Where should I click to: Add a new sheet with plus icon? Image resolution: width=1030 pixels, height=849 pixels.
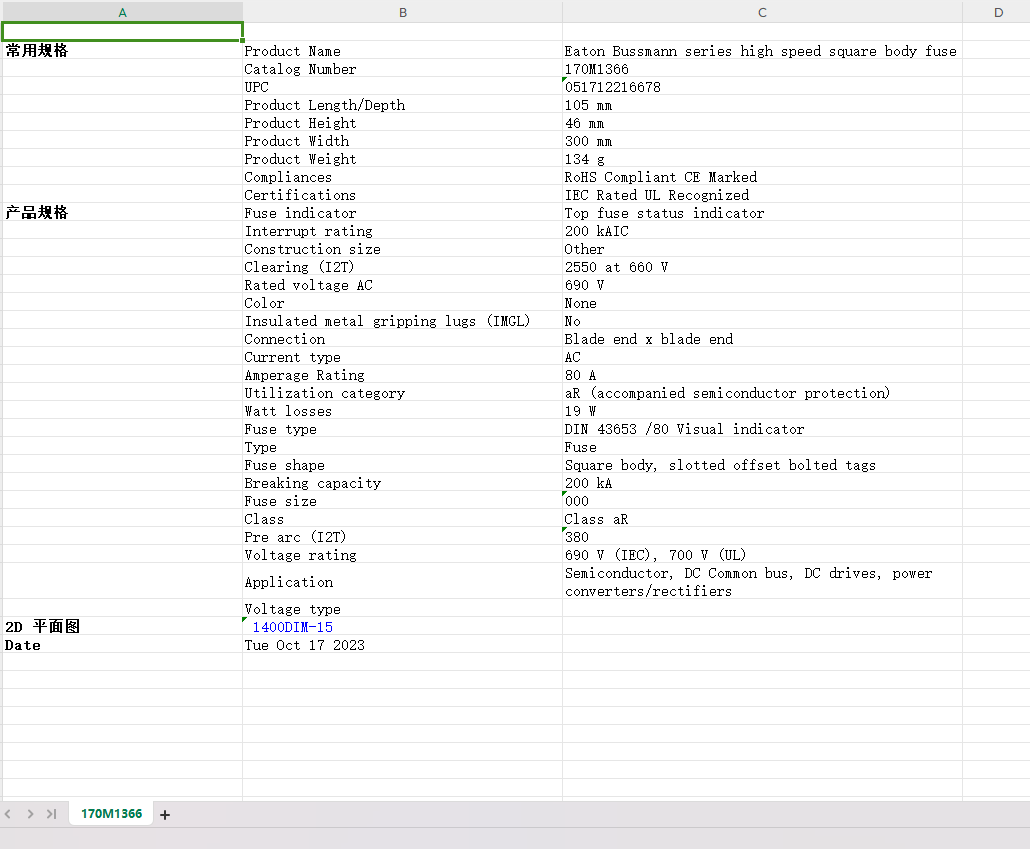point(165,815)
